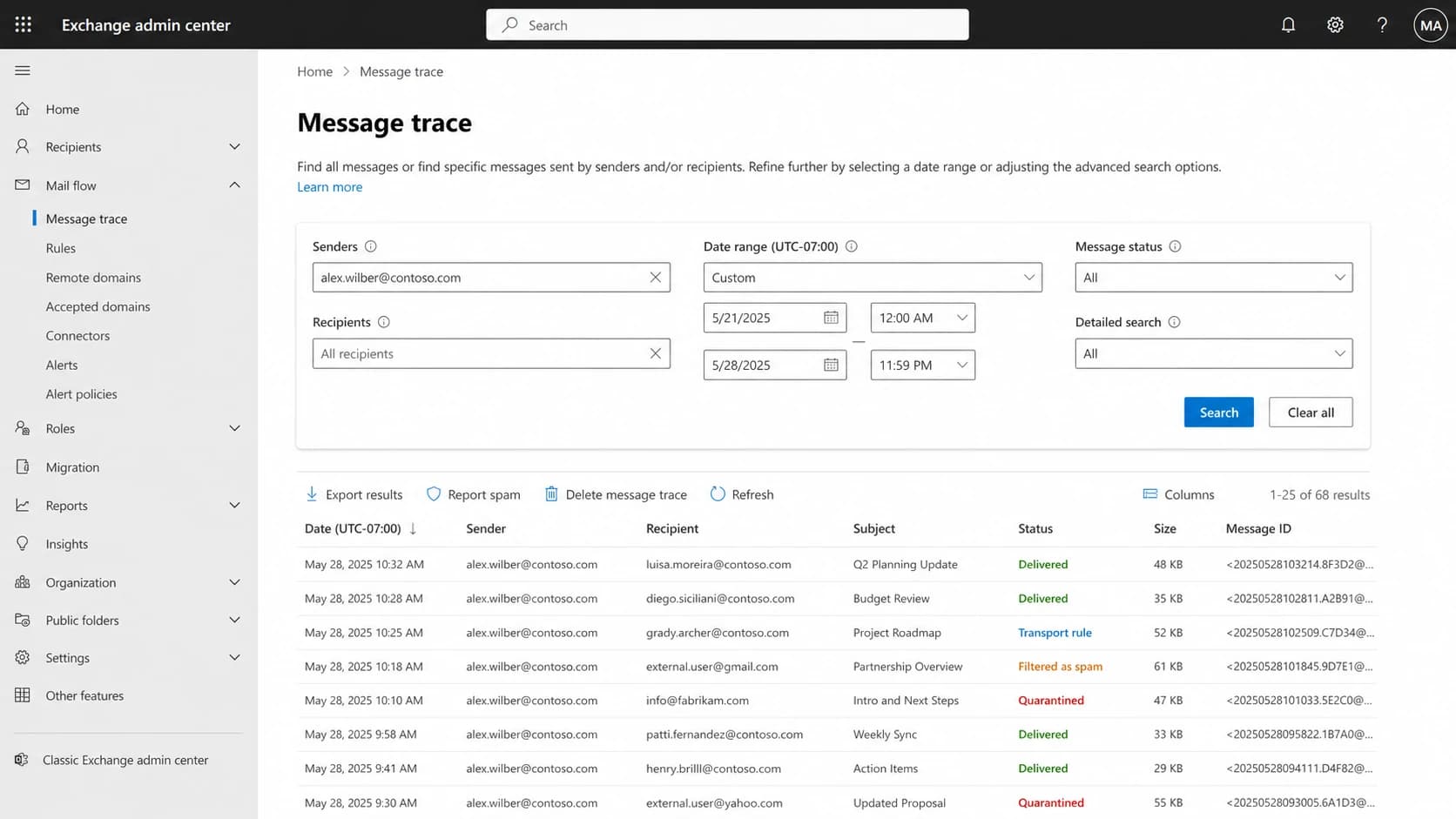The image size is (1456, 819).
Task: Expand the Settings nav section chevron
Action: (234, 657)
